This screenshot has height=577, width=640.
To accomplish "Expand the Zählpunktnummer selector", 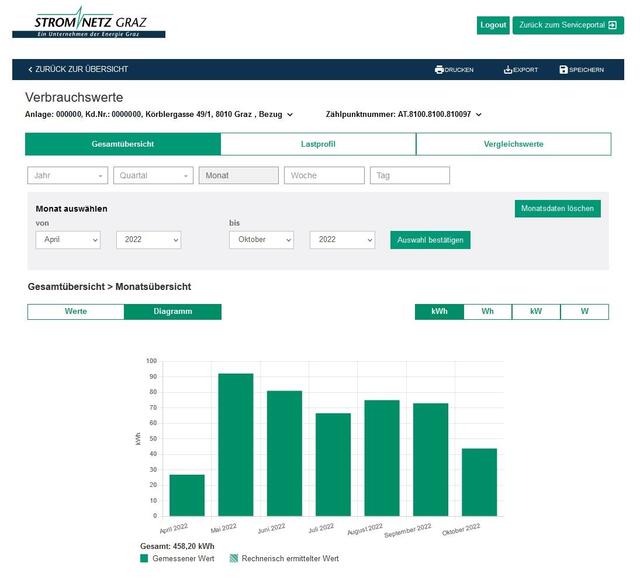I will click(479, 115).
